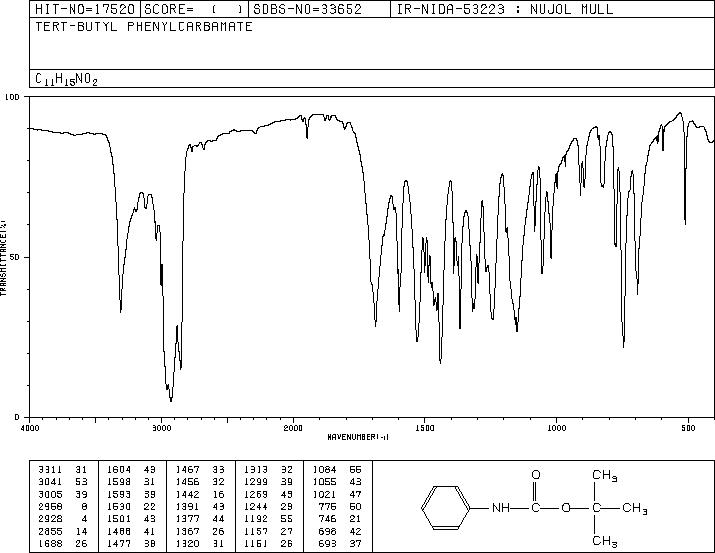The height and width of the screenshot is (553, 715).
Task: Click transmittance 16 beside 1442
Action: pos(218,494)
